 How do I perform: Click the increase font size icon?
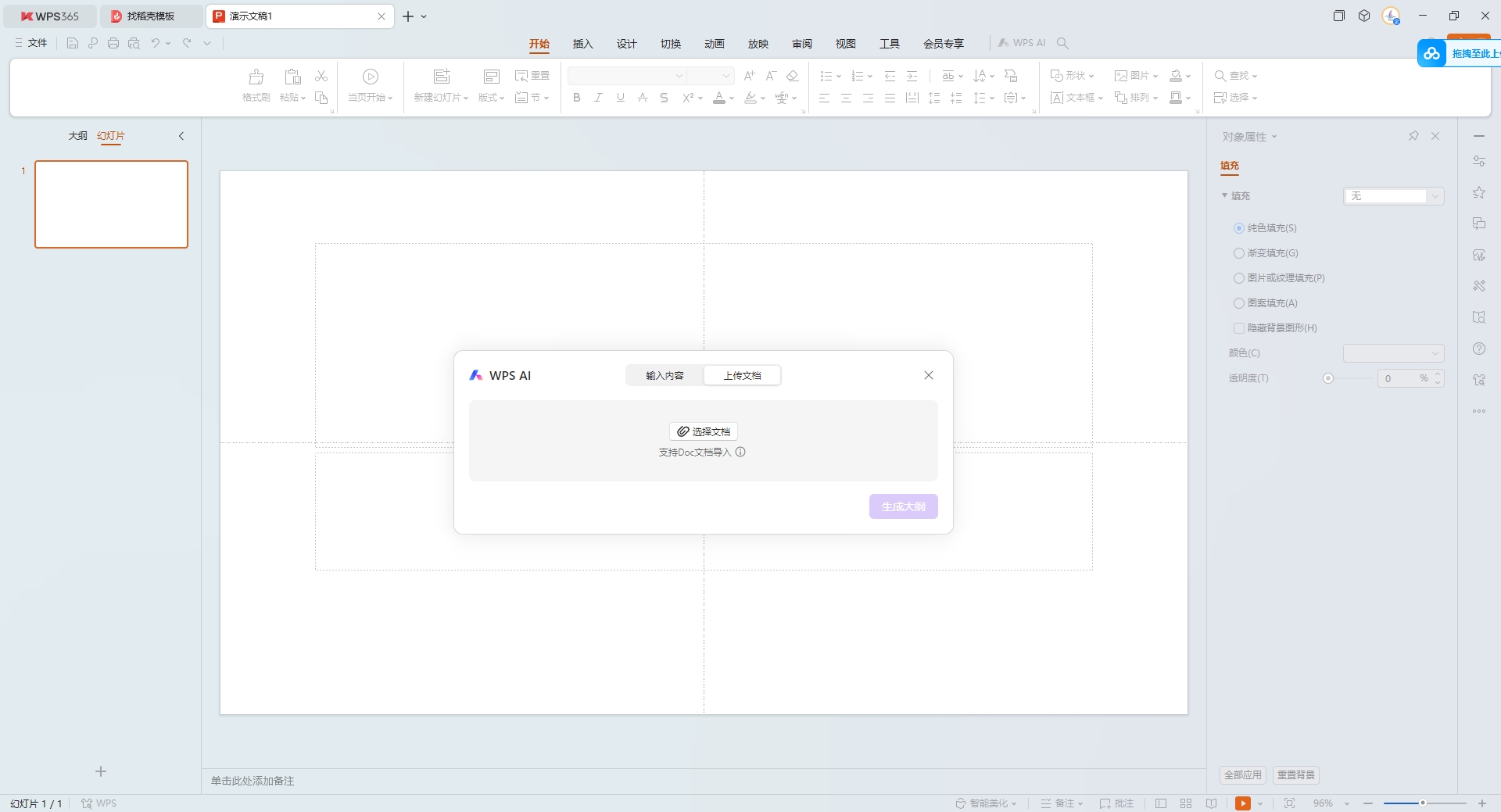click(x=749, y=76)
